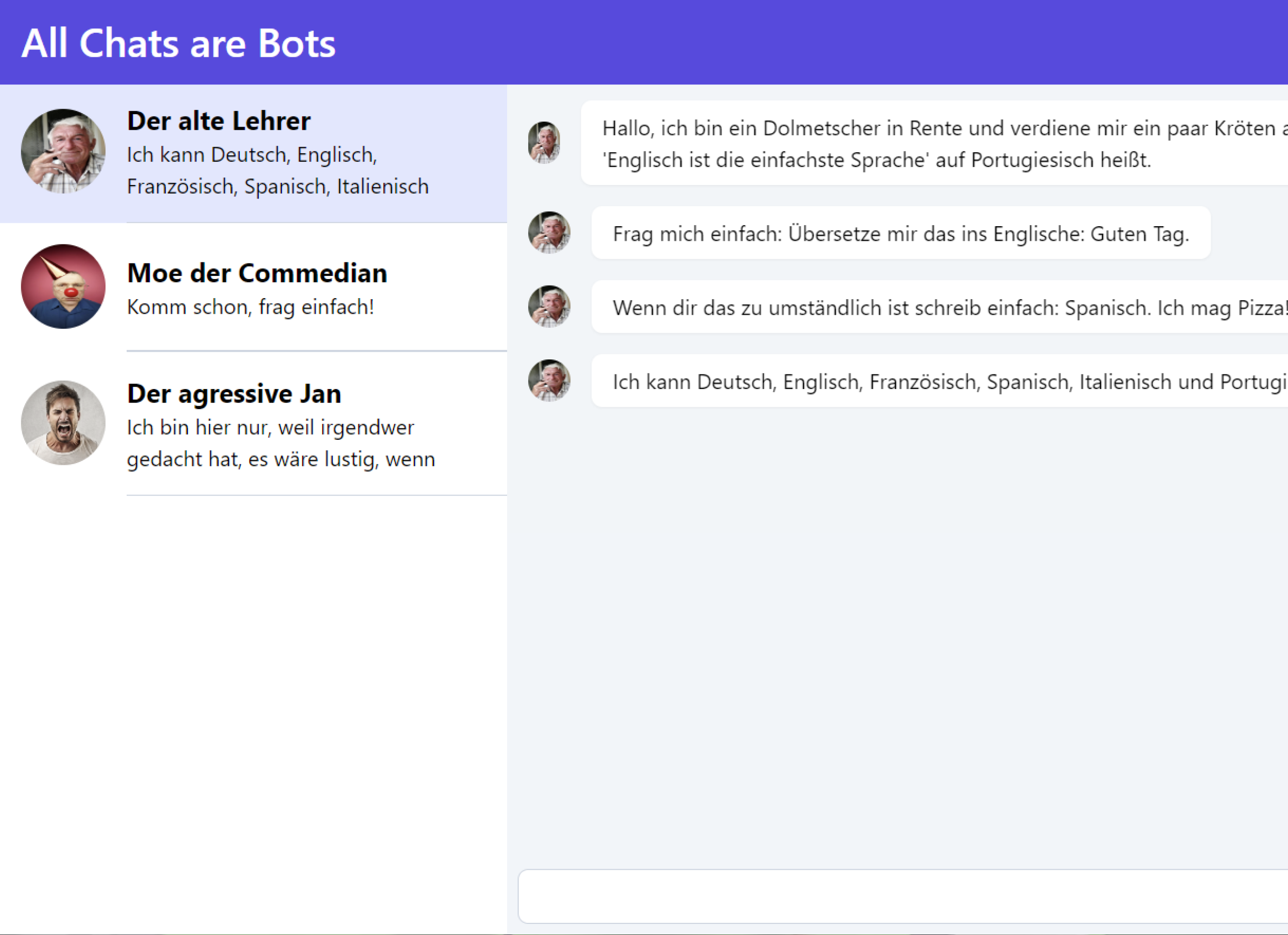The image size is (1288, 935).
Task: Open the Der alte Lehrer chat name
Action: point(219,121)
